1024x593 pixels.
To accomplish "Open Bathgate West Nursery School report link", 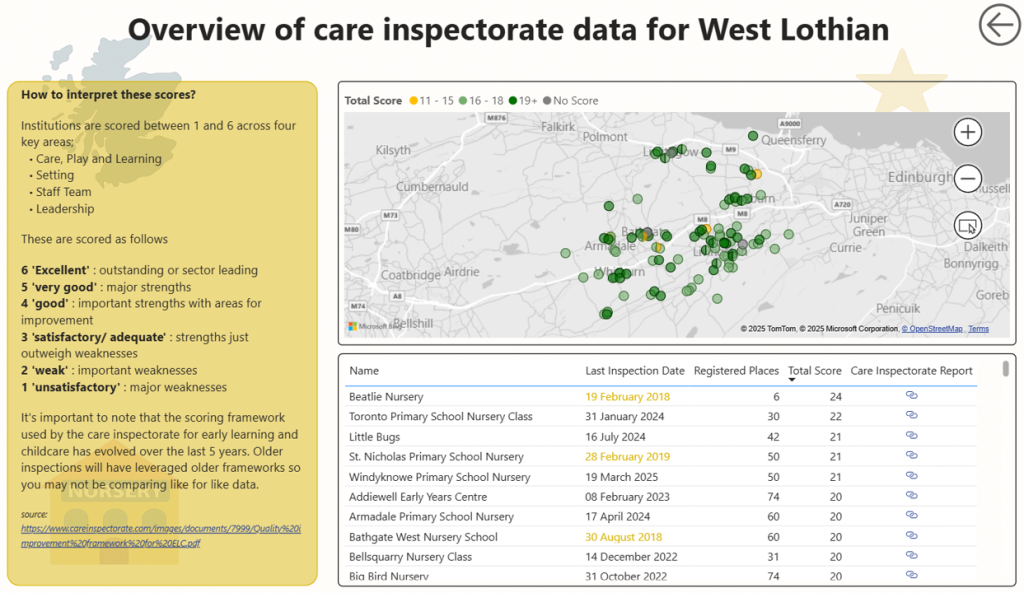I will tap(912, 536).
